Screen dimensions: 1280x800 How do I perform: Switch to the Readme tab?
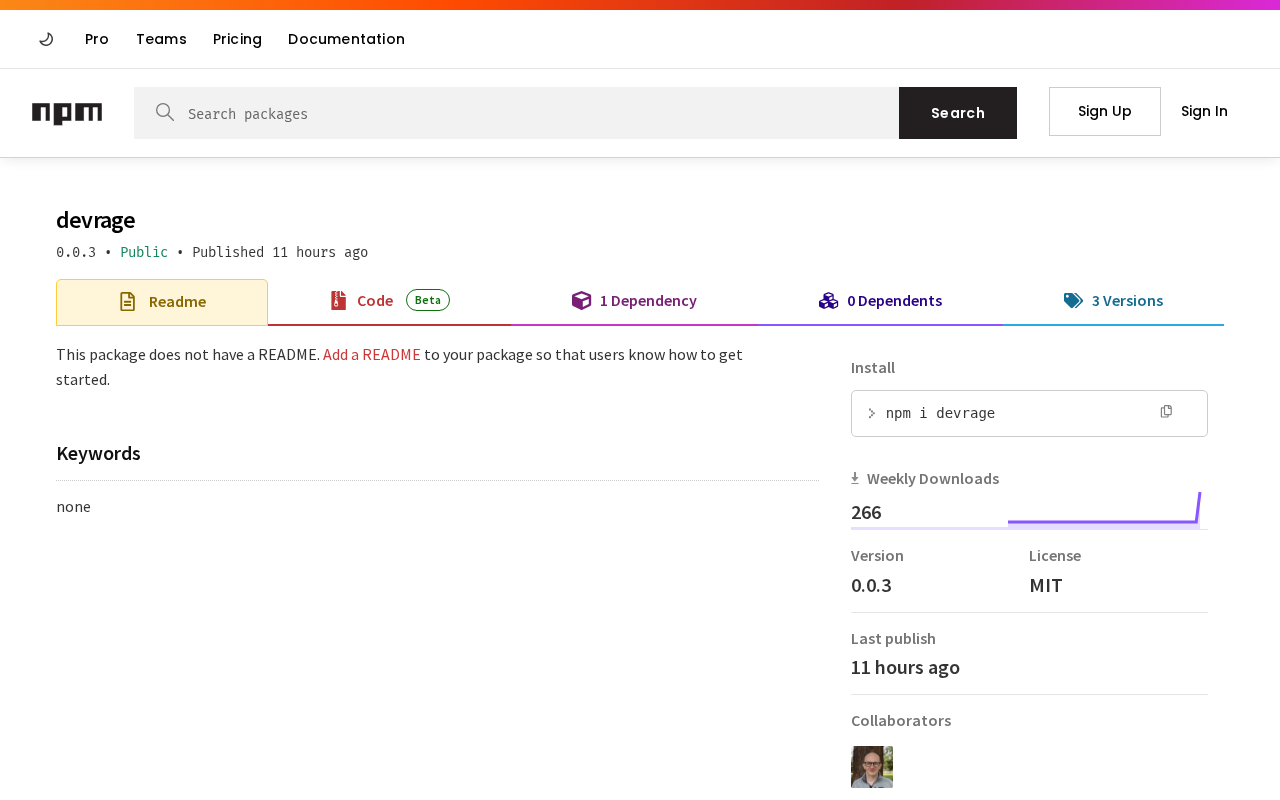[x=162, y=302]
